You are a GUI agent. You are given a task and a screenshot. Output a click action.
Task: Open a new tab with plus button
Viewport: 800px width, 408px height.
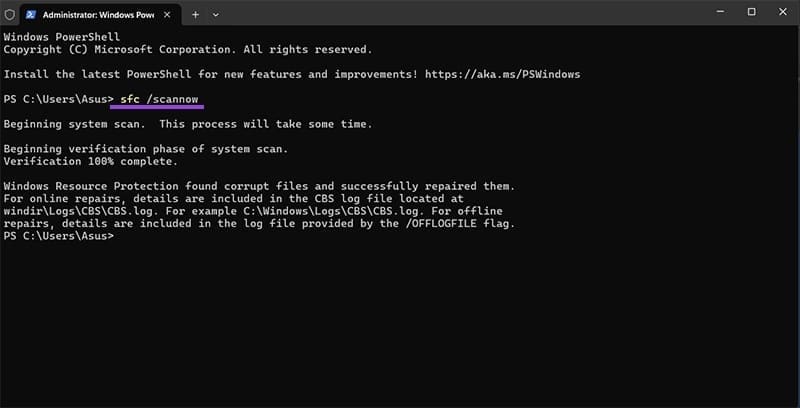pos(196,15)
